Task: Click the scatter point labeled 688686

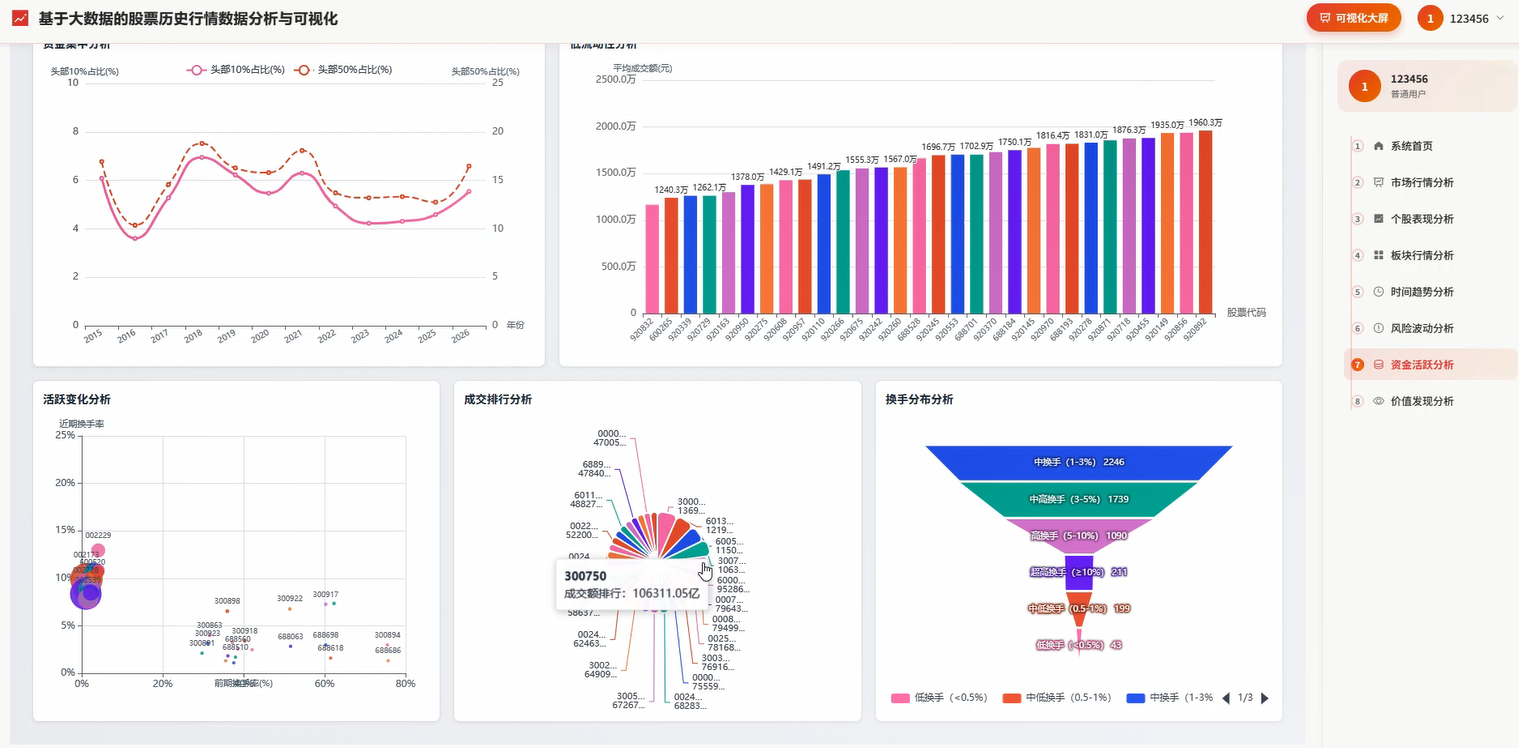Action: click(388, 660)
